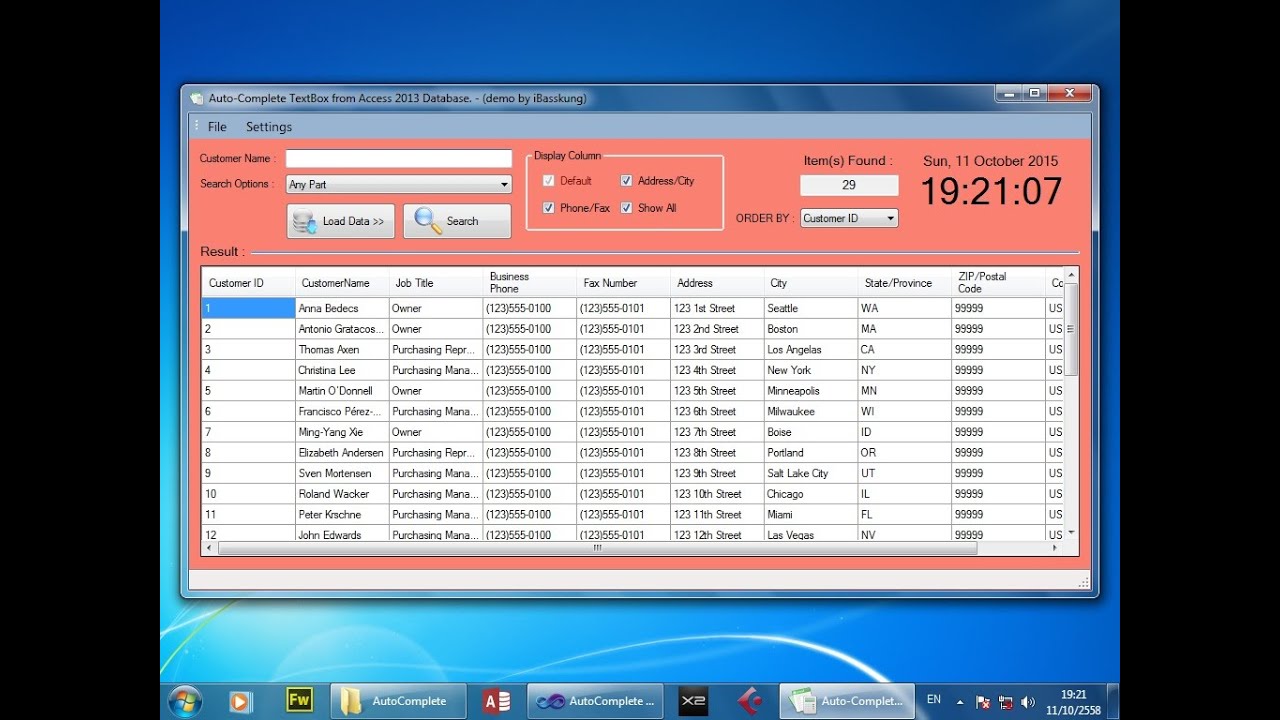1280x720 pixels.
Task: Switch to the Auto-Complet... app taskbar item
Action: 848,701
